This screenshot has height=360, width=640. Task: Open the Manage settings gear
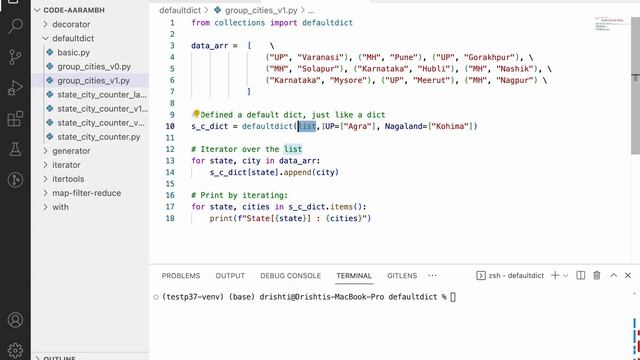15,350
